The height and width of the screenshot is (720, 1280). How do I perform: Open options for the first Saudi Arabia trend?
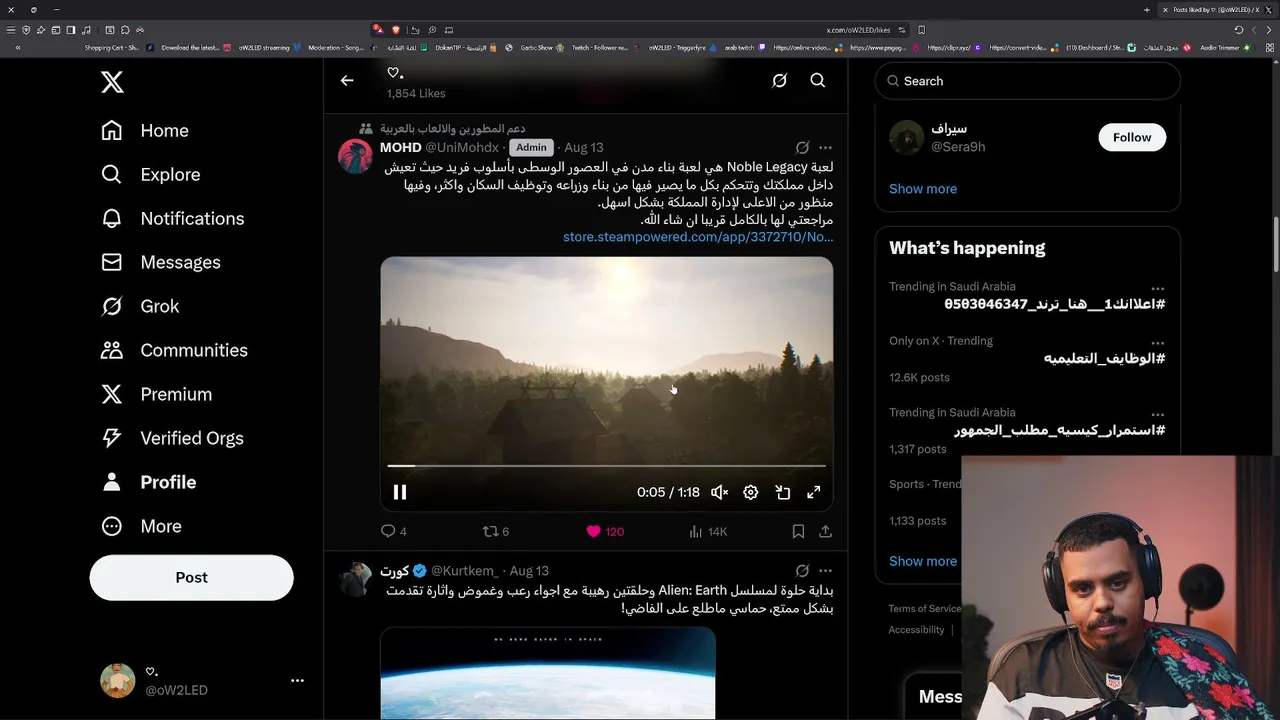(1157, 288)
